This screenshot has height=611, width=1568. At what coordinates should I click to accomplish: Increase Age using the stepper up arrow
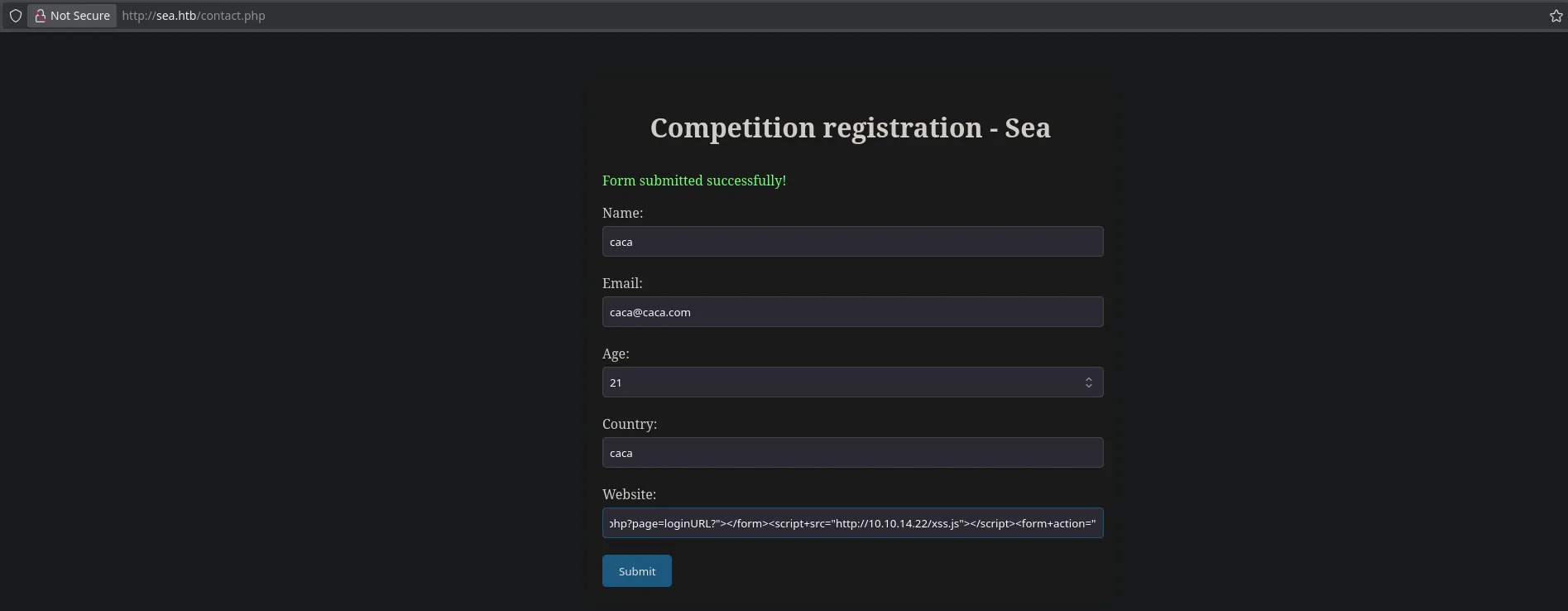tap(1089, 378)
